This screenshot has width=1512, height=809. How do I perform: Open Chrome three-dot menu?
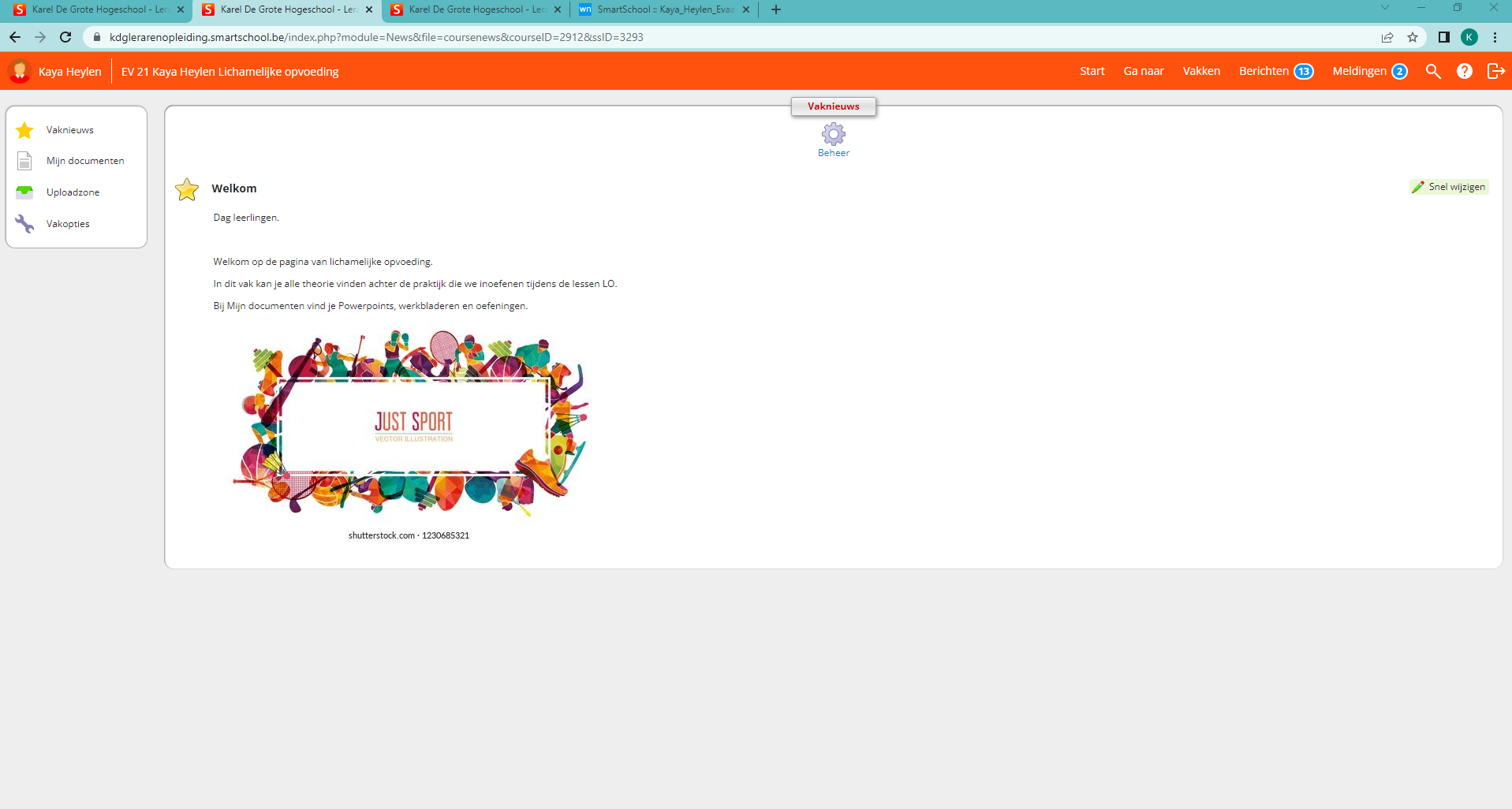pos(1495,37)
